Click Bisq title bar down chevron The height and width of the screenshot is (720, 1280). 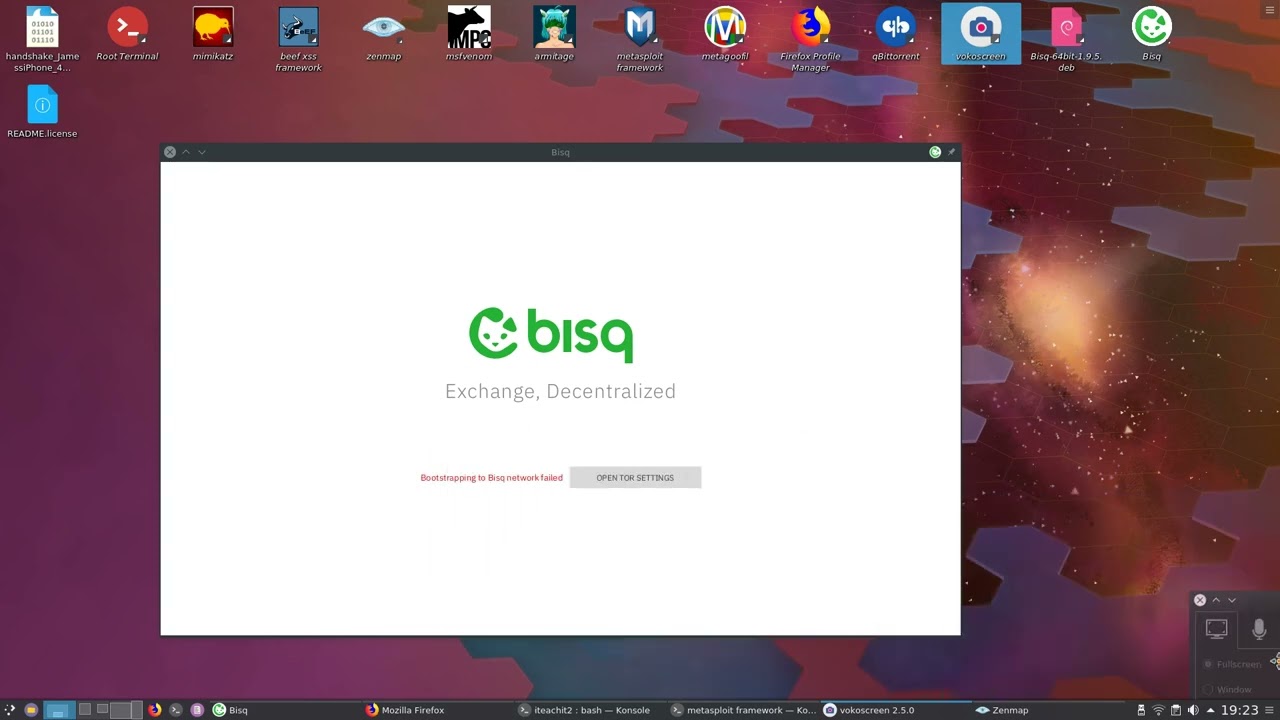(x=202, y=152)
